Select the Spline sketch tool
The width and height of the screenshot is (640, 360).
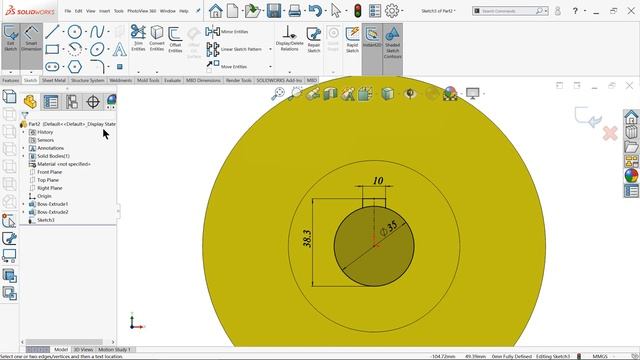pyautogui.click(x=97, y=31)
